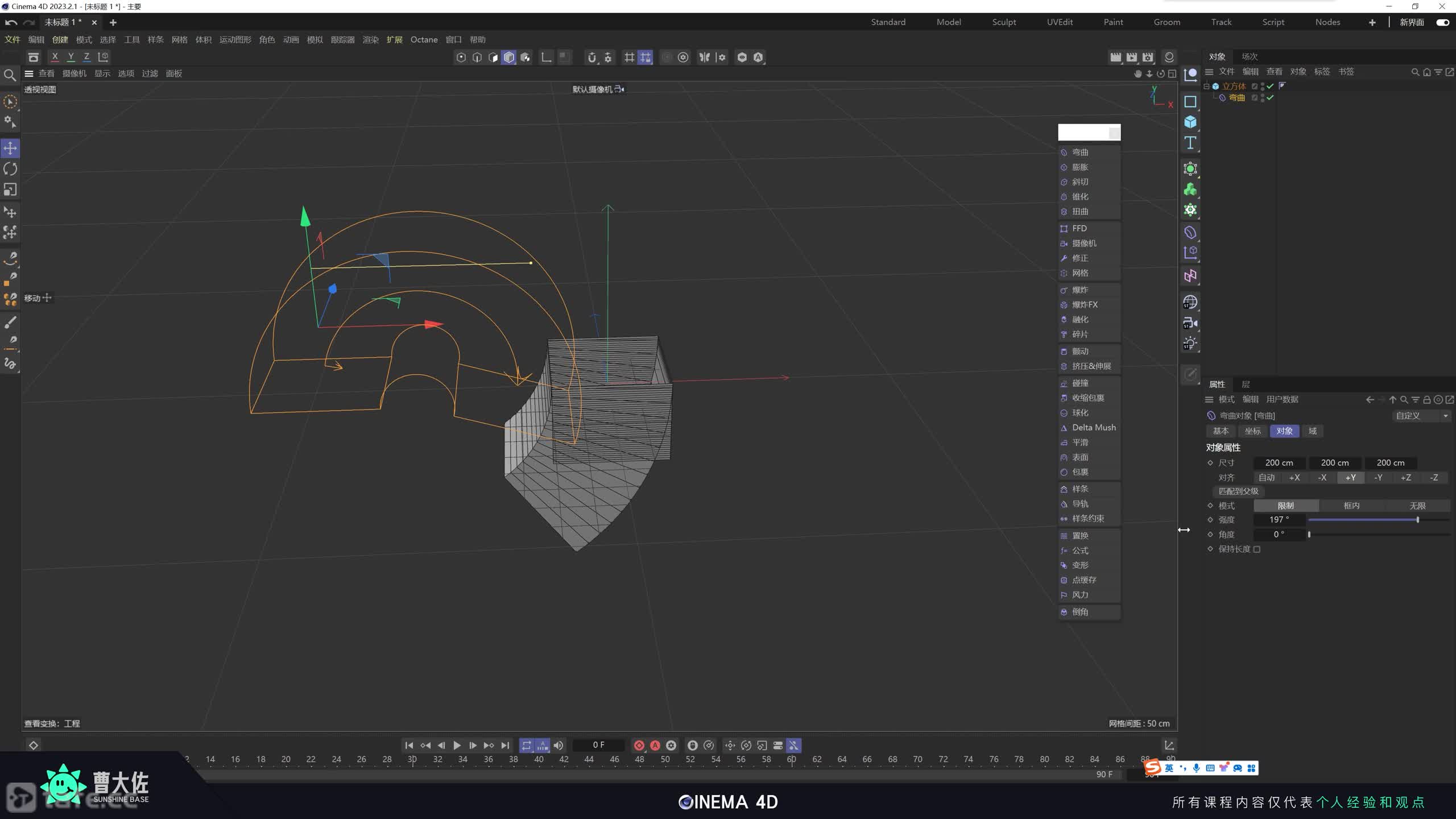Toggle the green checkmark of the 弯曲 deformer
Screen dimensions: 1456x819
(x=1270, y=98)
